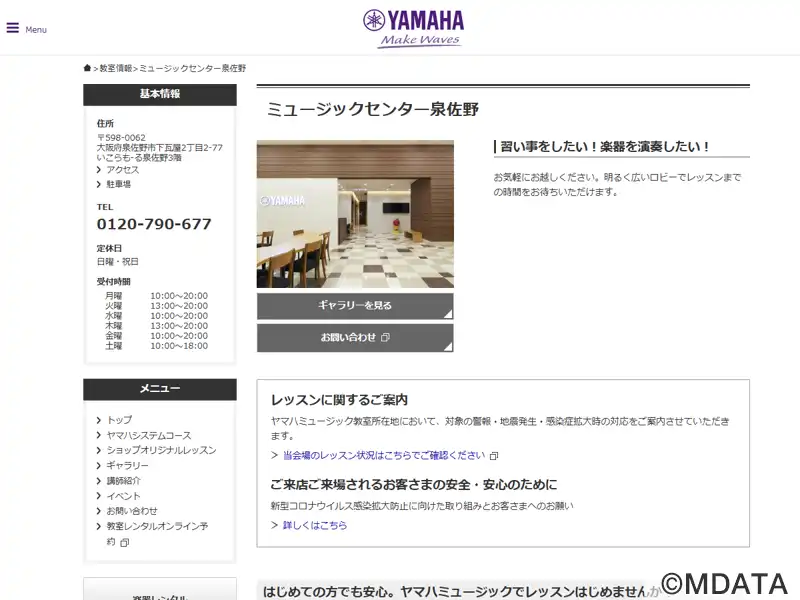
Task: Click the Yamaha Make Waves logo
Action: (414, 29)
